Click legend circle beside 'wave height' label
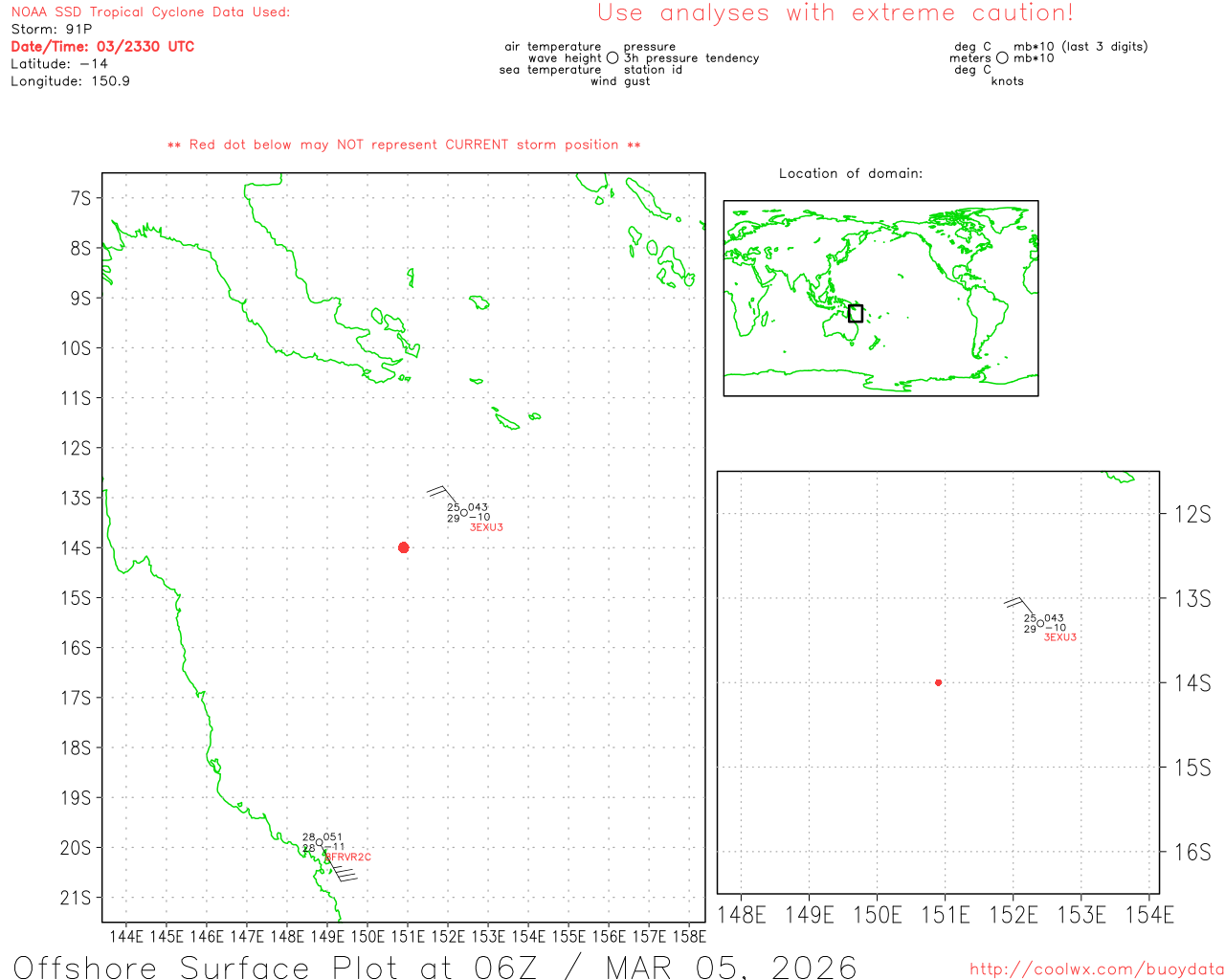The image size is (1225, 980). coord(612,58)
